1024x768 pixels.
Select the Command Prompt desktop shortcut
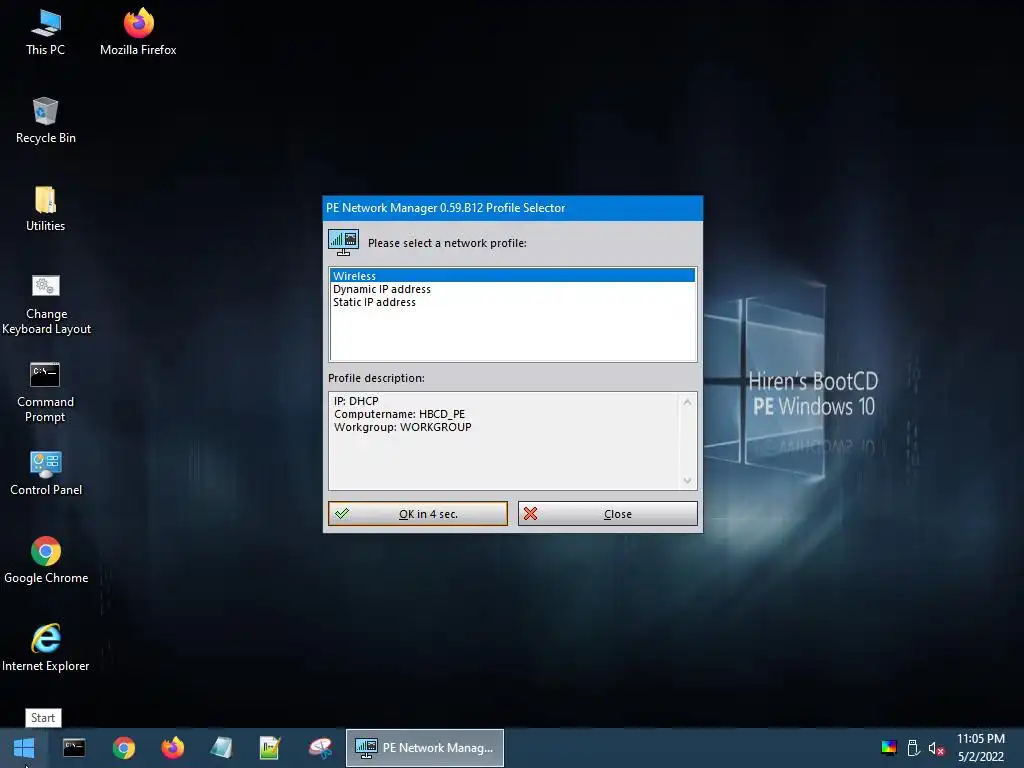pos(45,392)
